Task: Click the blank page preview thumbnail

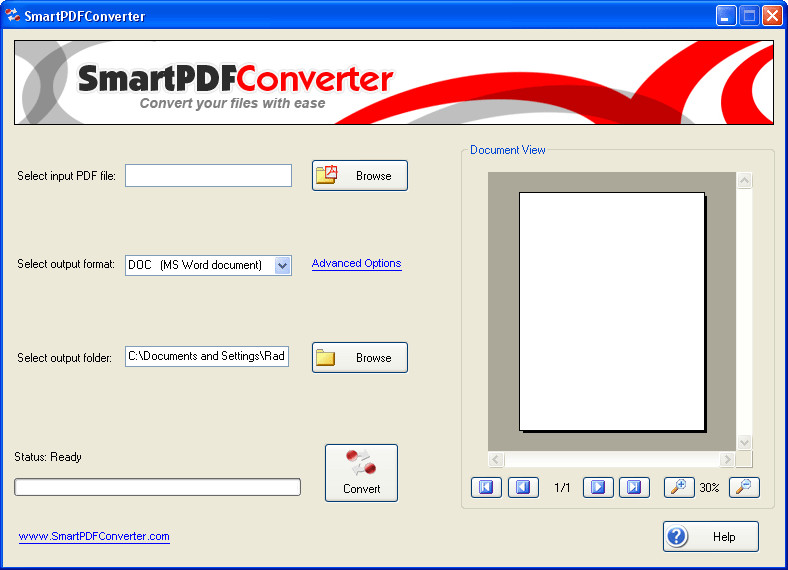Action: click(x=612, y=312)
